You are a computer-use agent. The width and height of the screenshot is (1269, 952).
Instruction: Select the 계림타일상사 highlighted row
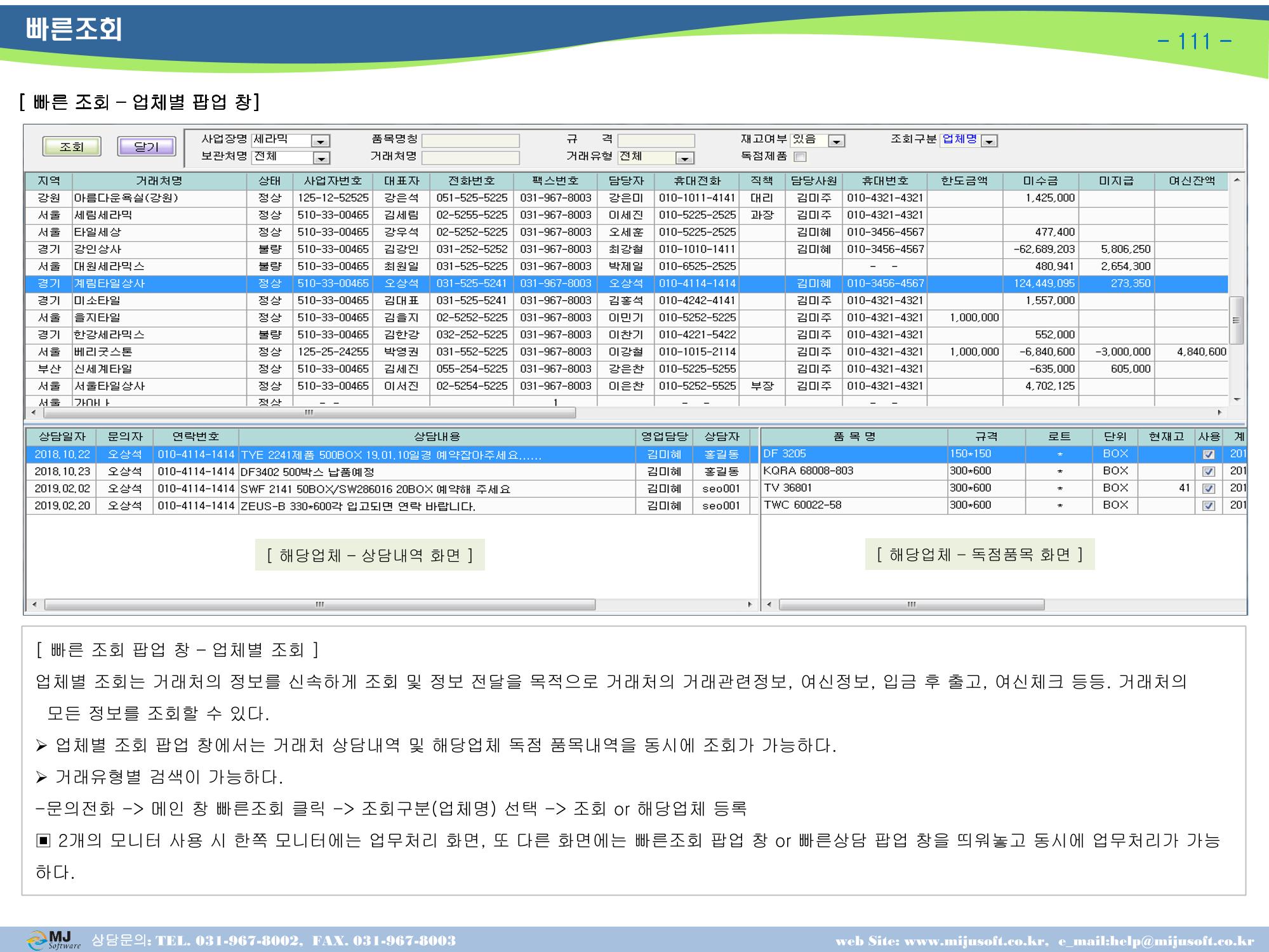627,284
